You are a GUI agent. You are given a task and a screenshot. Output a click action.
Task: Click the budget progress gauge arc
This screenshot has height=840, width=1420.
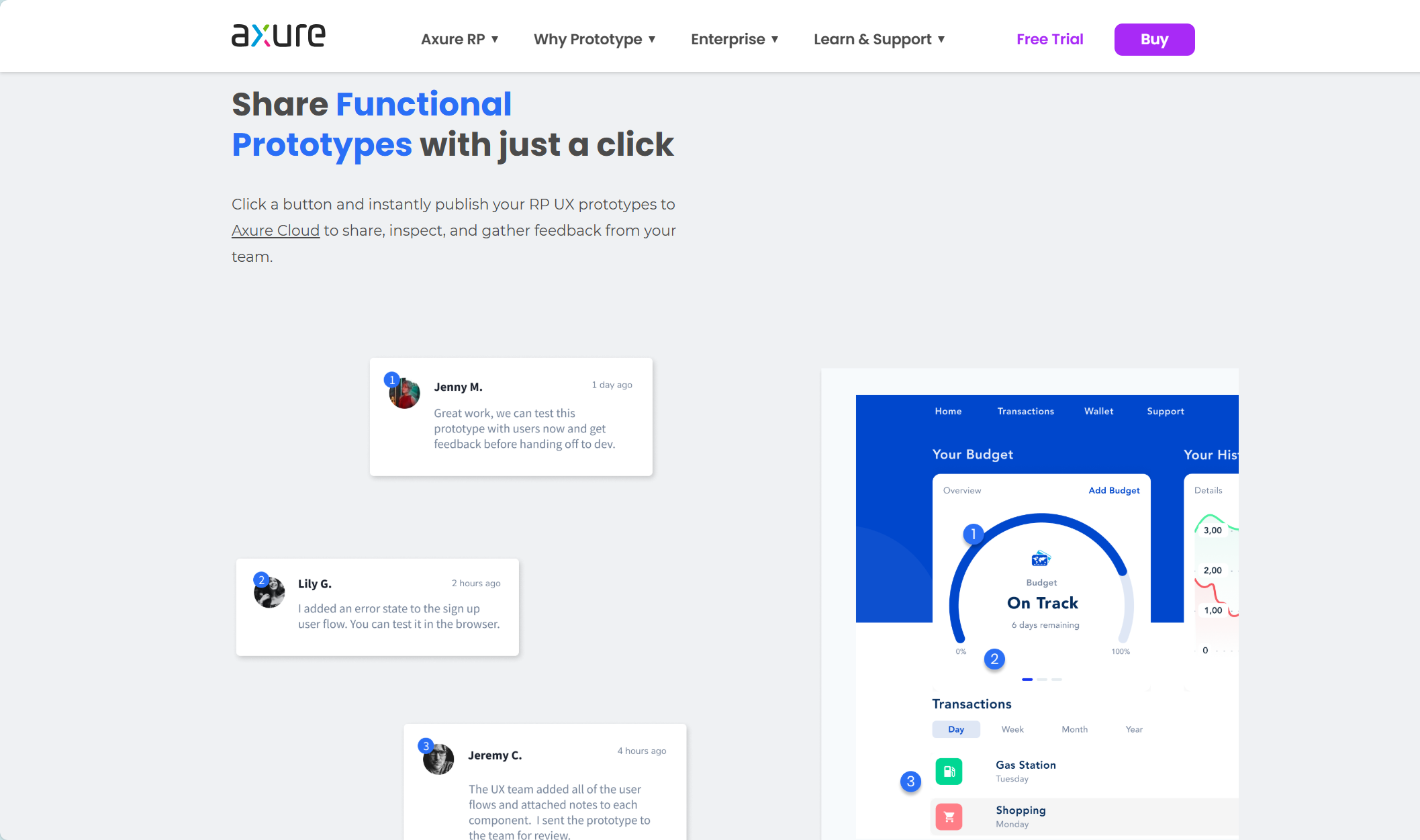click(1041, 518)
